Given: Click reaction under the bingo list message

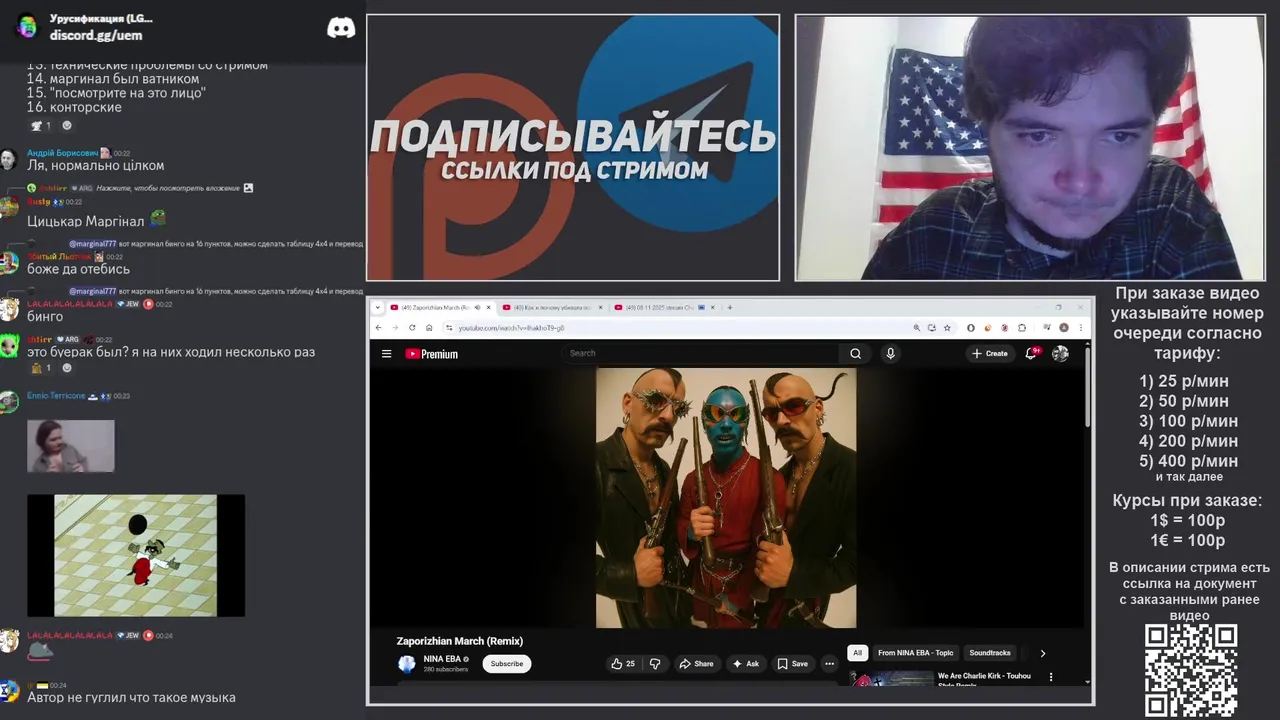Looking at the screenshot, I should point(42,126).
